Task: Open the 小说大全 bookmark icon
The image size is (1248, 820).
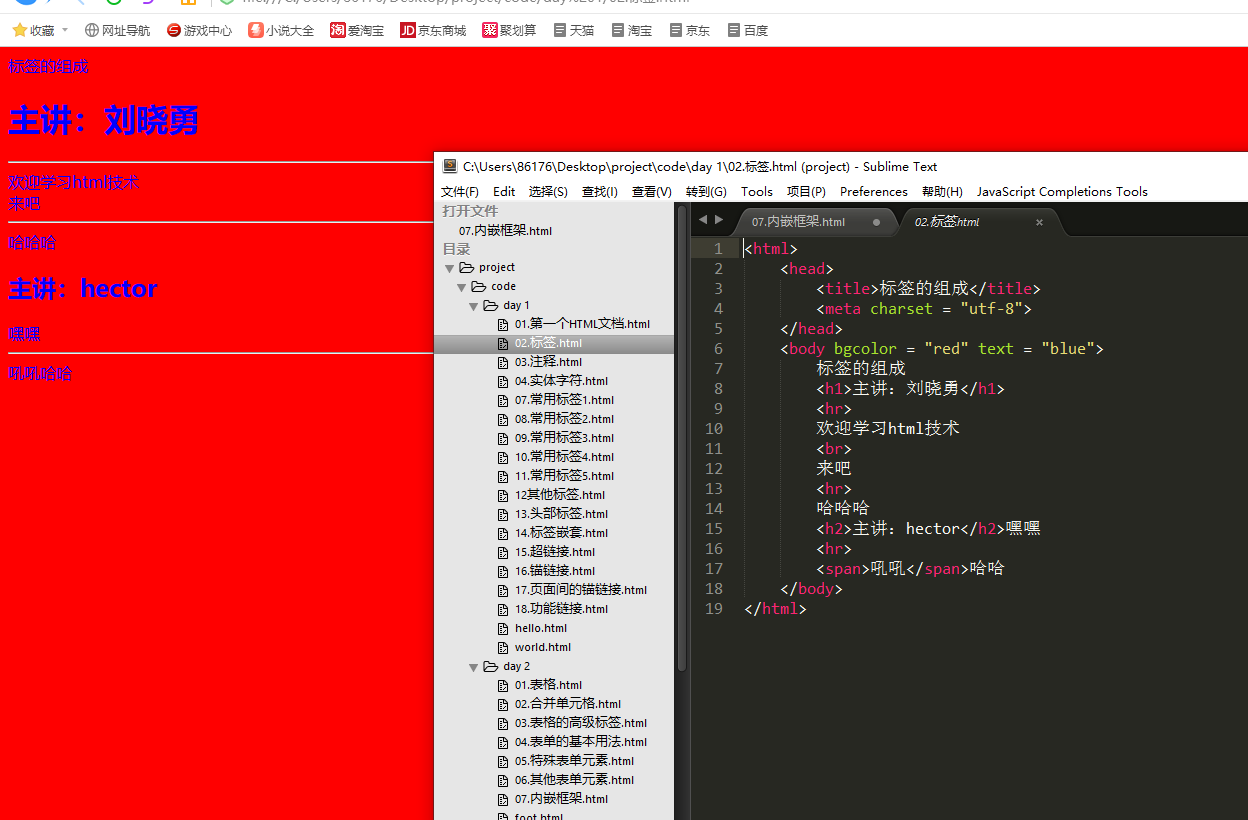Action: point(254,29)
